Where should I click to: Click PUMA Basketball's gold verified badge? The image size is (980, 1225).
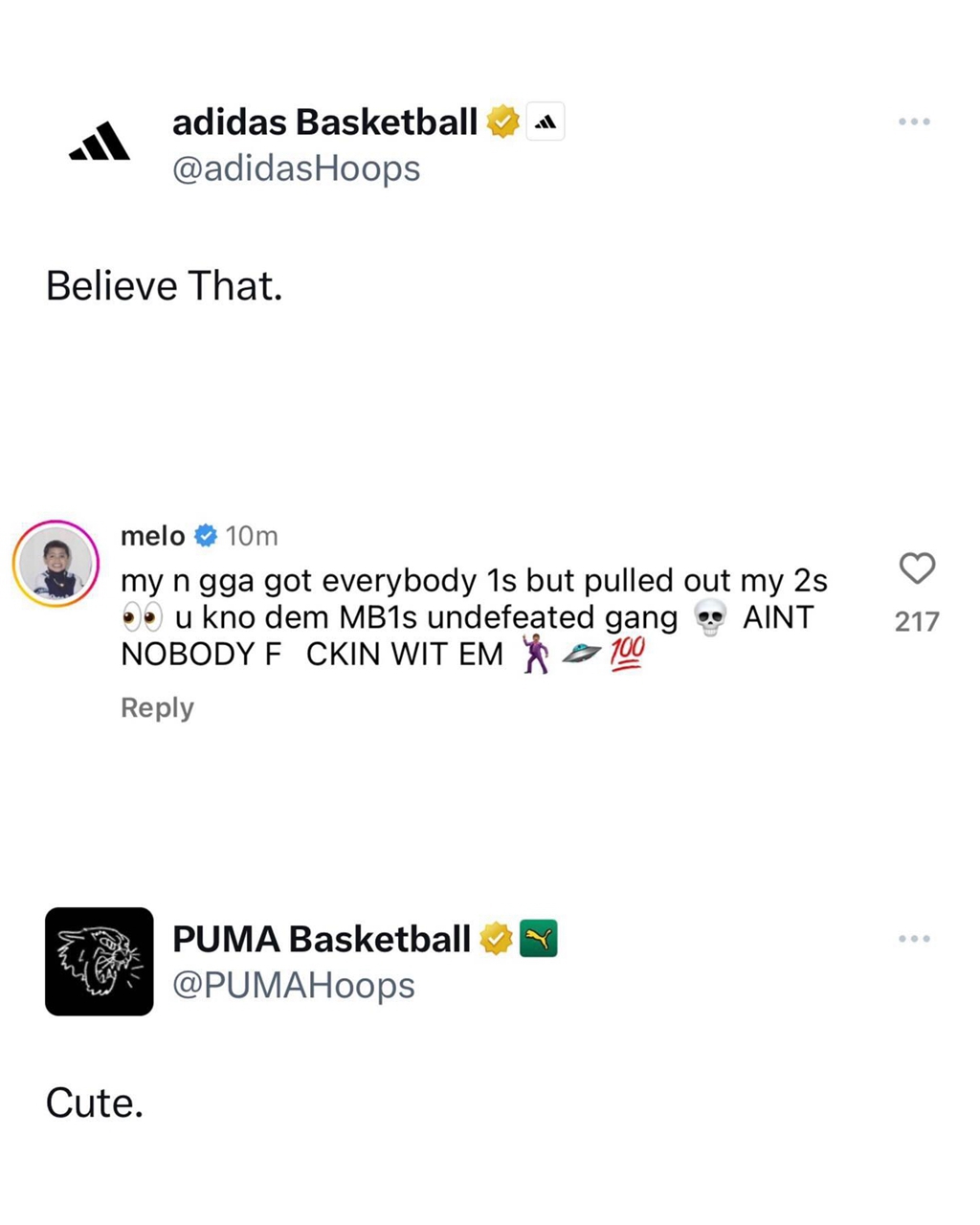click(496, 940)
